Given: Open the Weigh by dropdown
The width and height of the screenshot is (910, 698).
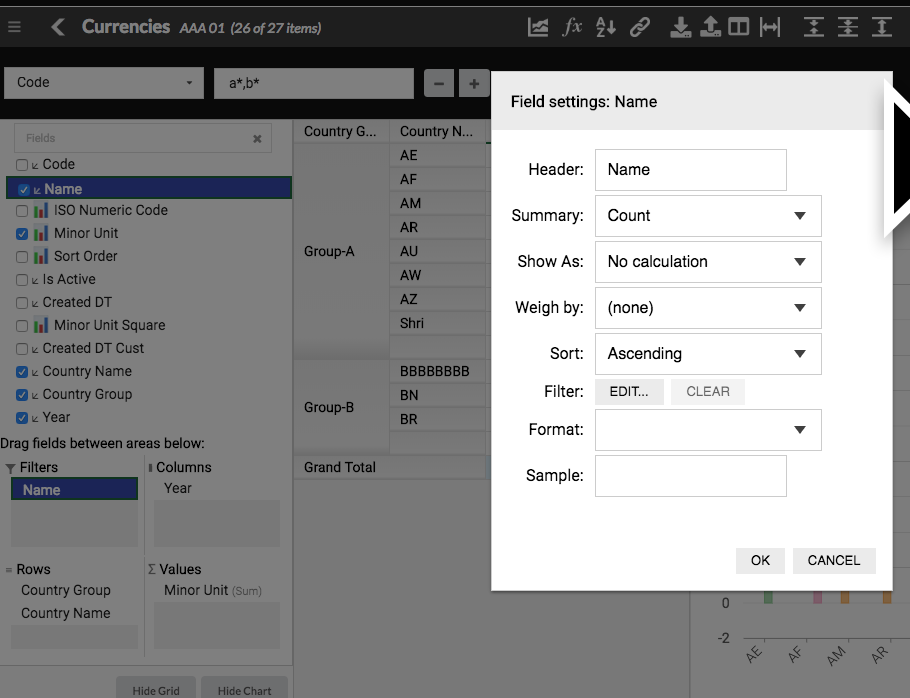Looking at the screenshot, I should pos(708,308).
